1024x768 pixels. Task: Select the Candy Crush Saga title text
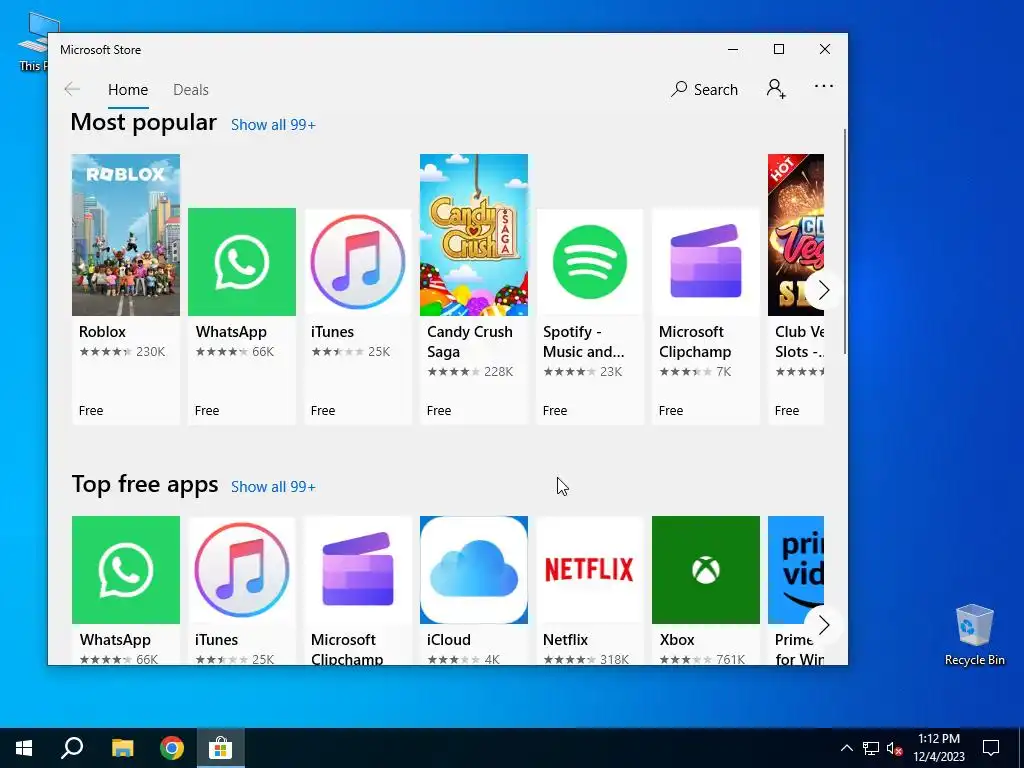[x=470, y=342]
